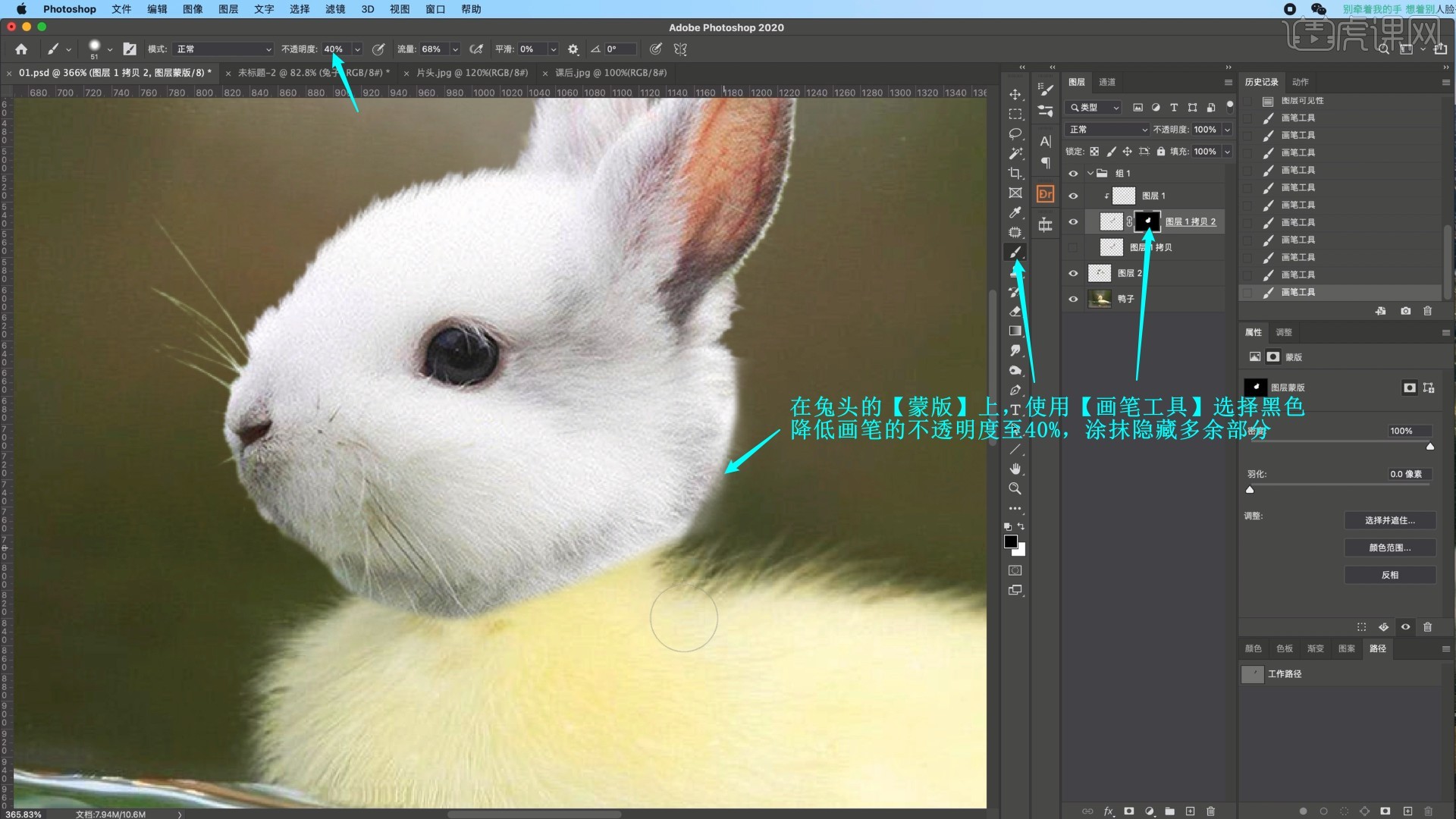Collapse the 组 1 group chevron
The width and height of the screenshot is (1456, 819).
[x=1090, y=174]
